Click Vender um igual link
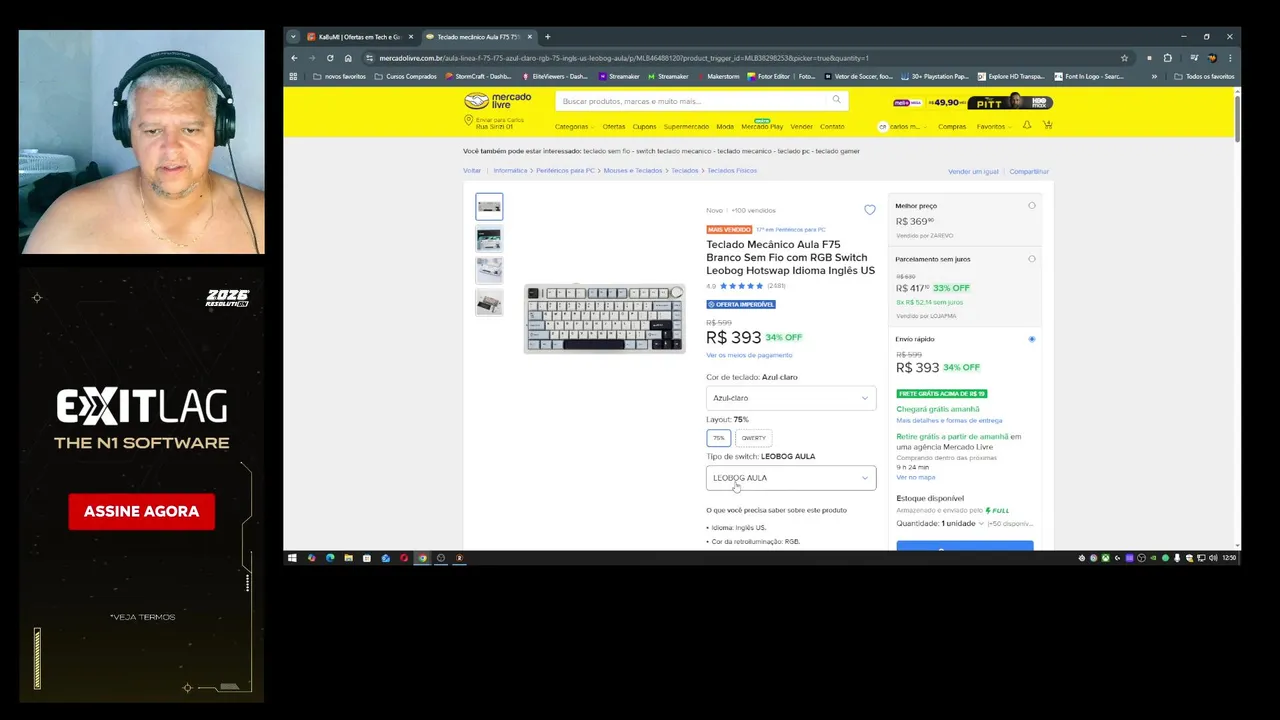The image size is (1280, 720). click(x=973, y=172)
